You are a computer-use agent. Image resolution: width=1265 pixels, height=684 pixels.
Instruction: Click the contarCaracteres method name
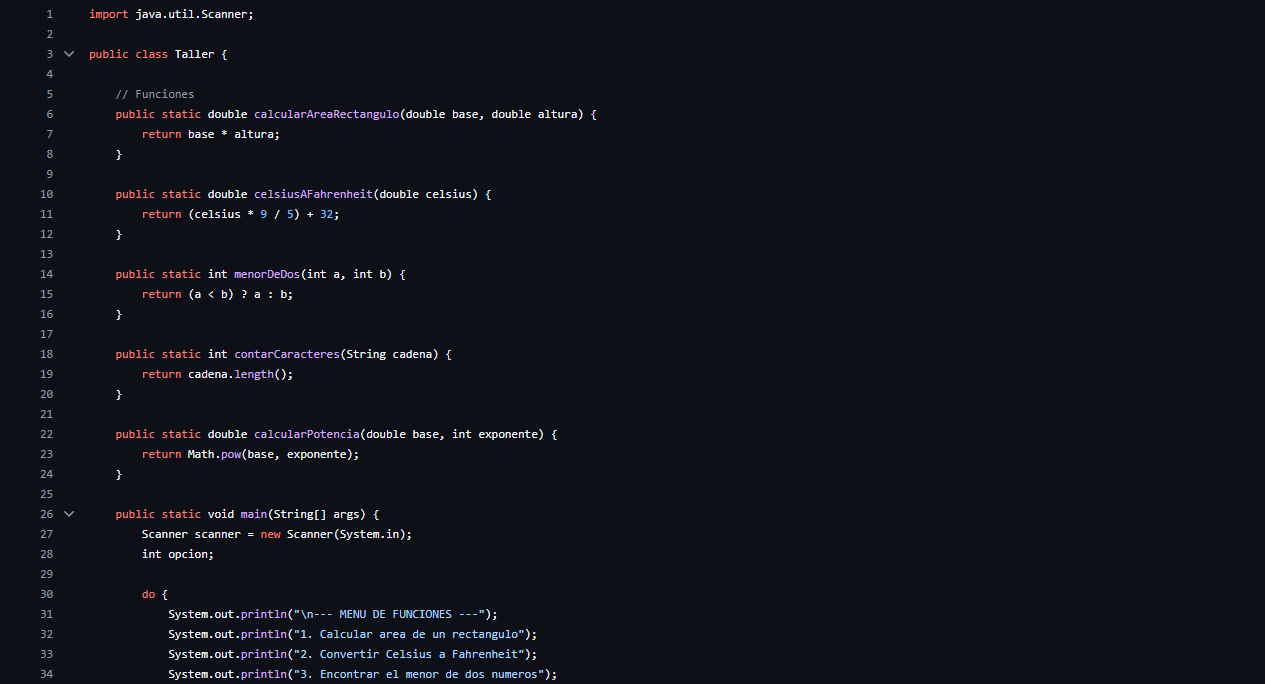coord(286,354)
